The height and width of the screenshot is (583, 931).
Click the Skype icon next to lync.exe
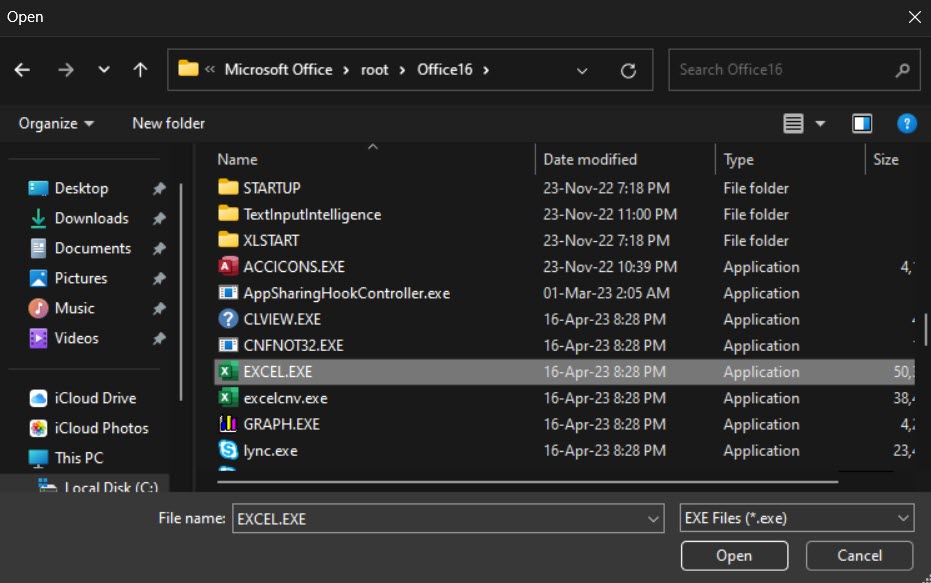point(227,450)
